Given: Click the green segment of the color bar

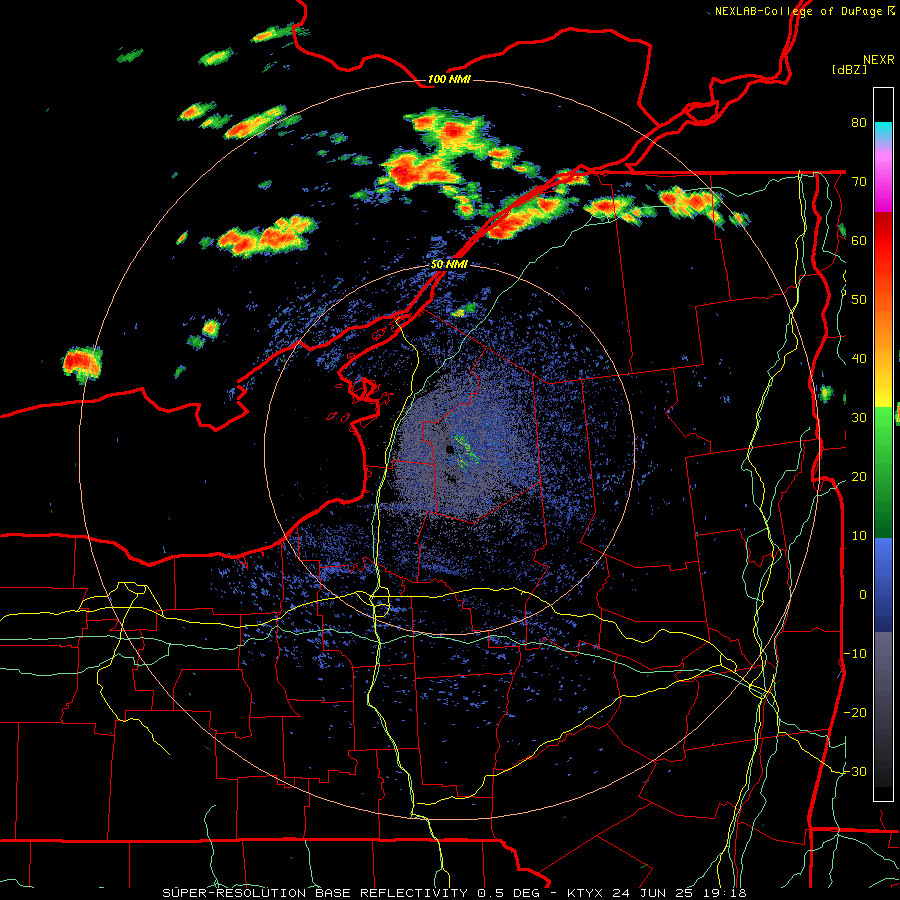Looking at the screenshot, I should [883, 472].
